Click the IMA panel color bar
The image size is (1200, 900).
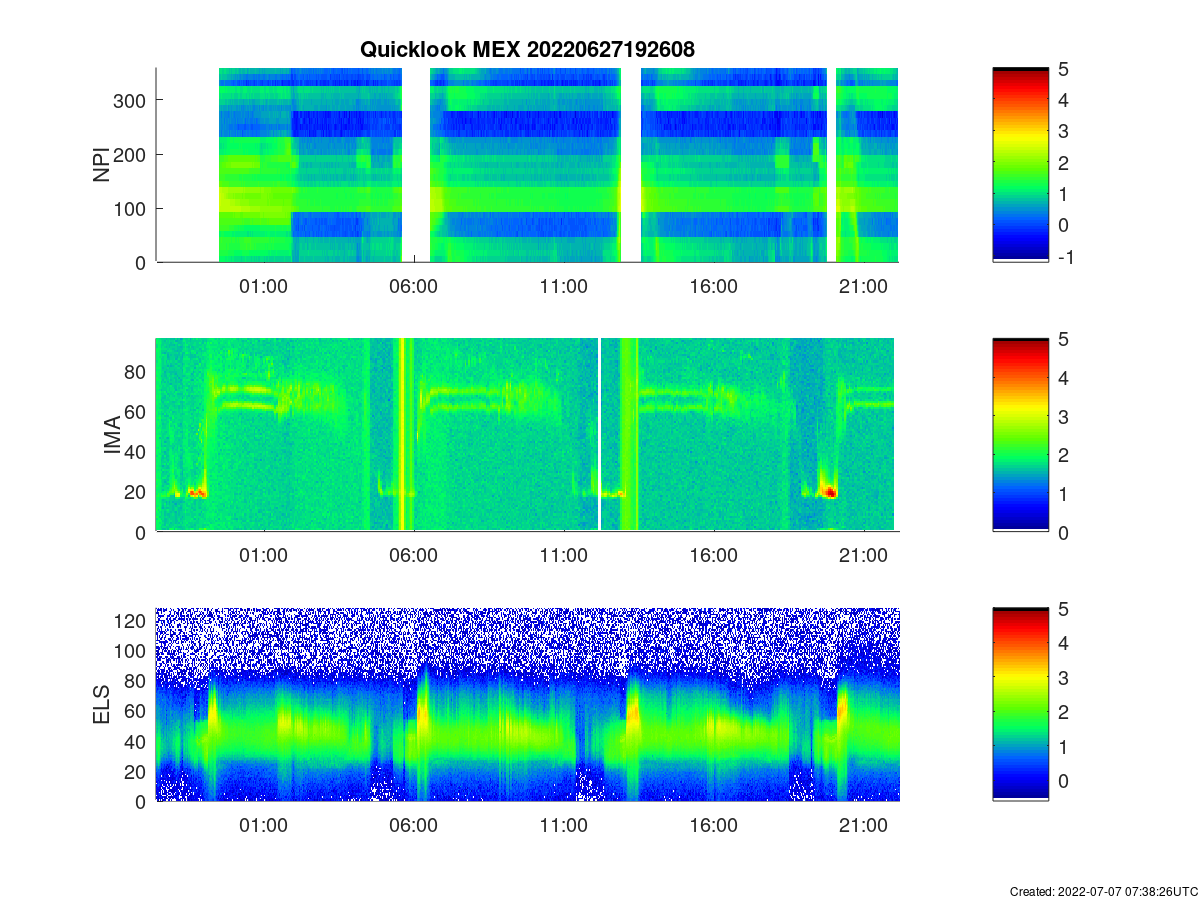coord(1021,435)
